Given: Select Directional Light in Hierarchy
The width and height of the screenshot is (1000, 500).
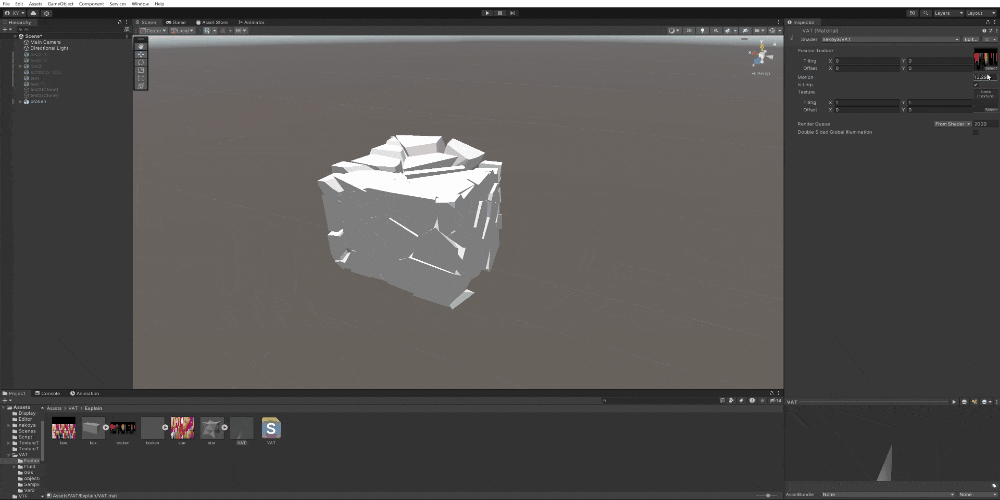Looking at the screenshot, I should pyautogui.click(x=49, y=48).
